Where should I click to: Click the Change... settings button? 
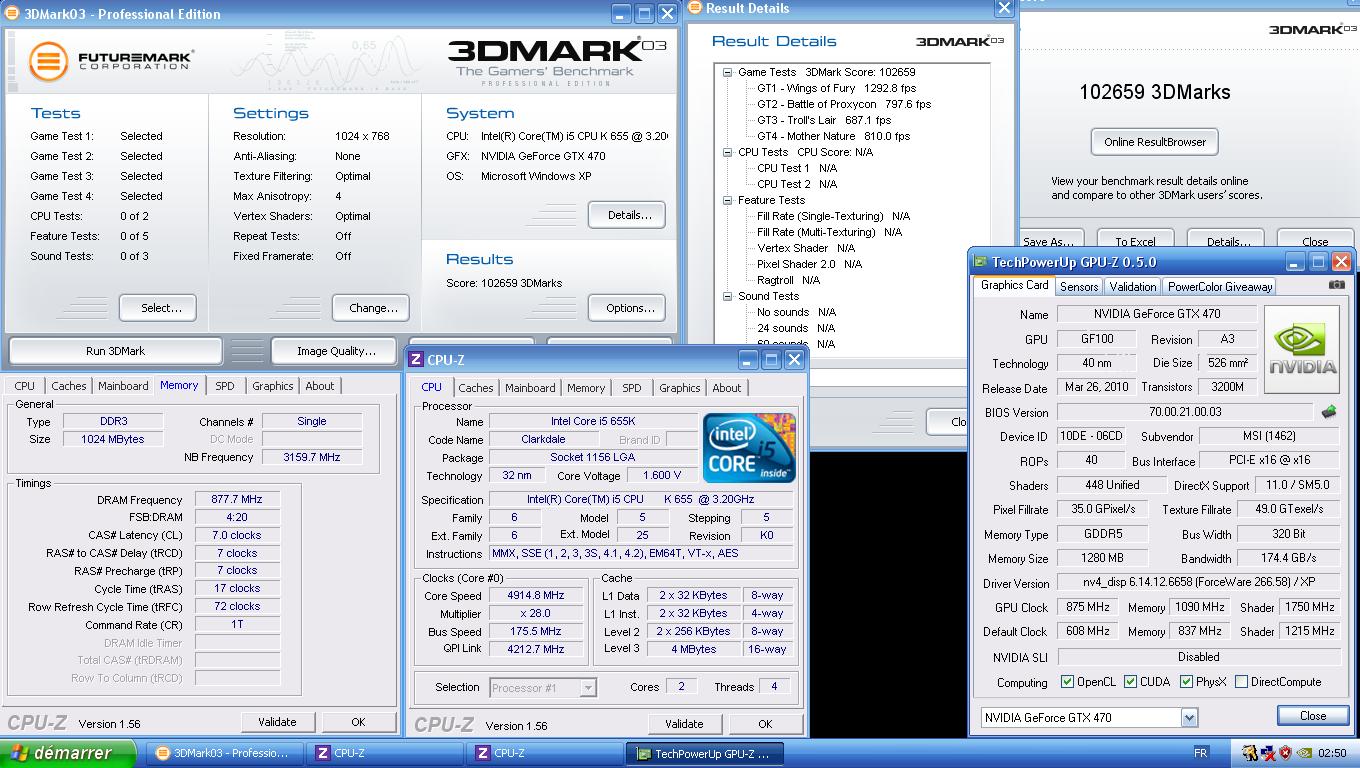371,308
